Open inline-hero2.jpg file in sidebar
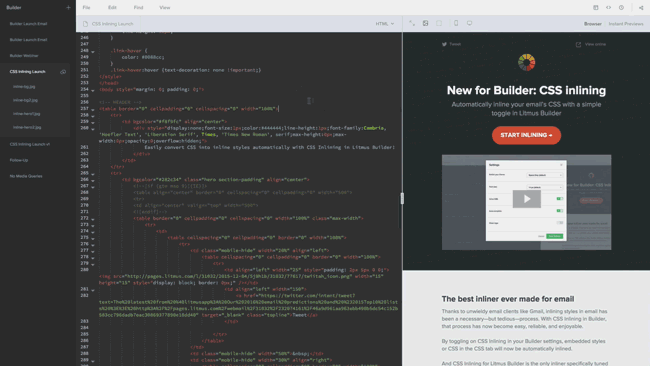Image resolution: width=650 pixels, height=366 pixels. [x=27, y=128]
